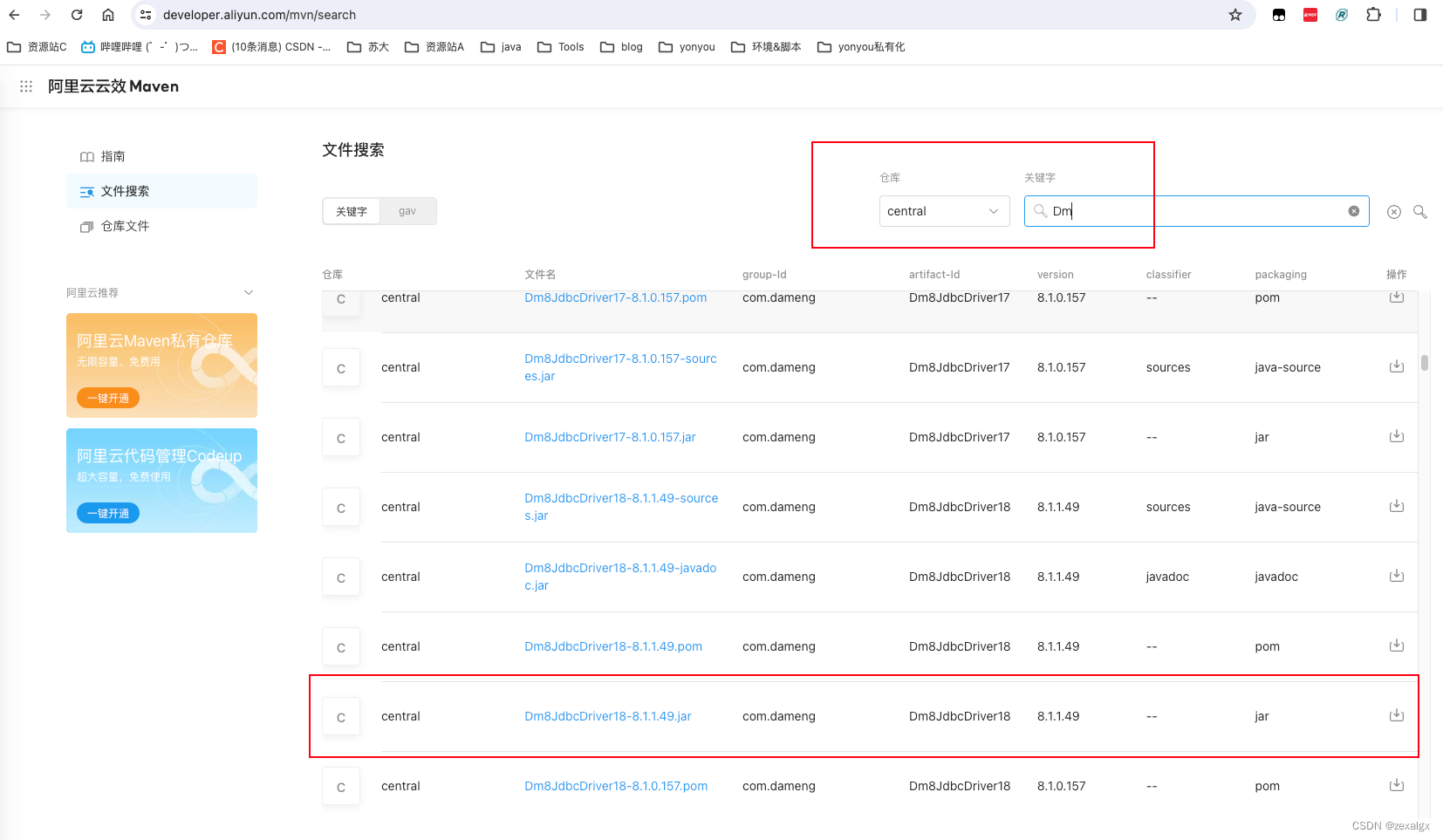Open the Dm8JdbcDriver17-8.1.0.157.pom file link
Screen dimensions: 1443x840
[616, 297]
